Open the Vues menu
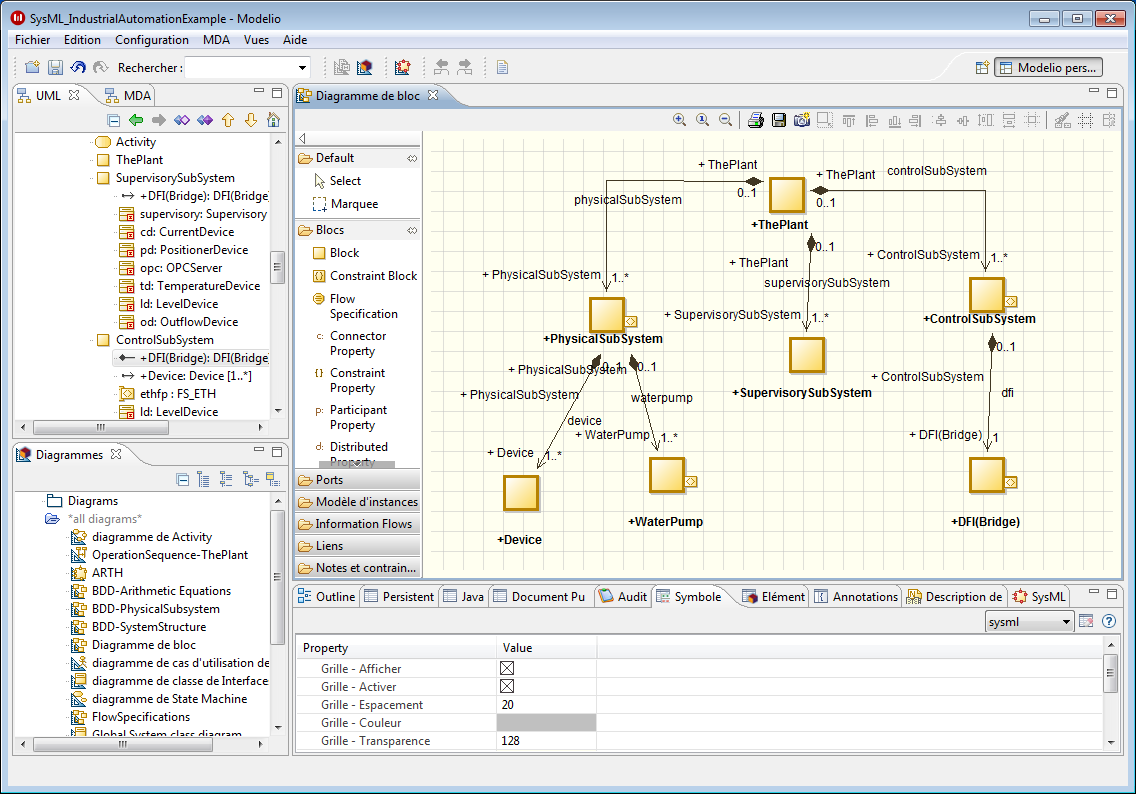 point(256,40)
